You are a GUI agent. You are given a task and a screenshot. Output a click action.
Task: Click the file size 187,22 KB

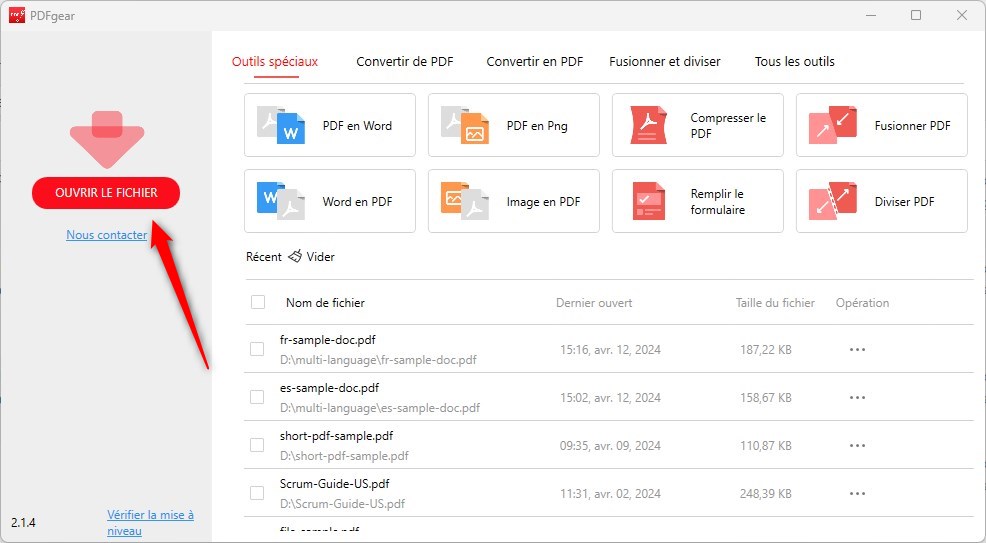tap(765, 349)
